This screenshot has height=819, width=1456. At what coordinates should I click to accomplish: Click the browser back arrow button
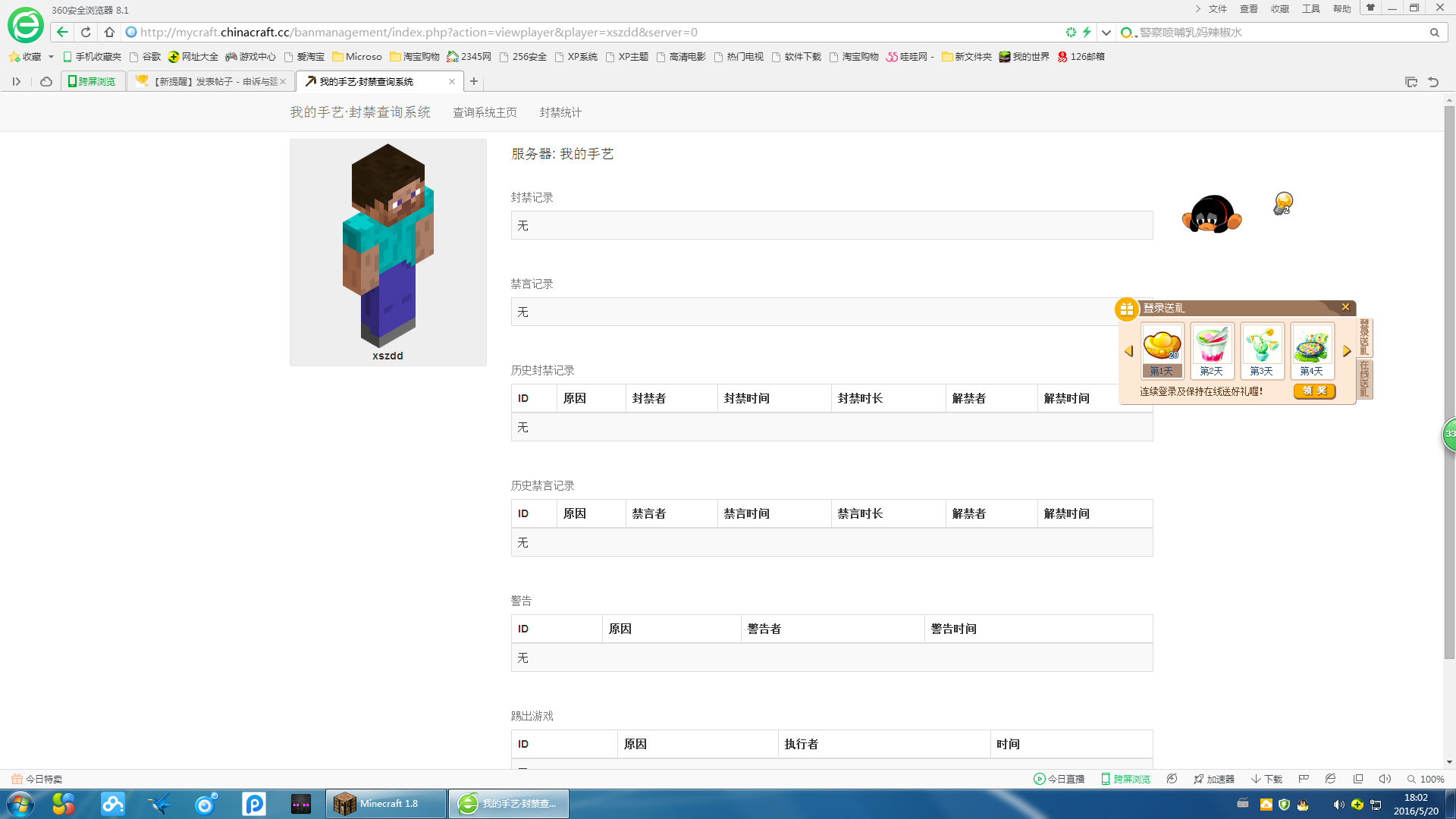[62, 32]
